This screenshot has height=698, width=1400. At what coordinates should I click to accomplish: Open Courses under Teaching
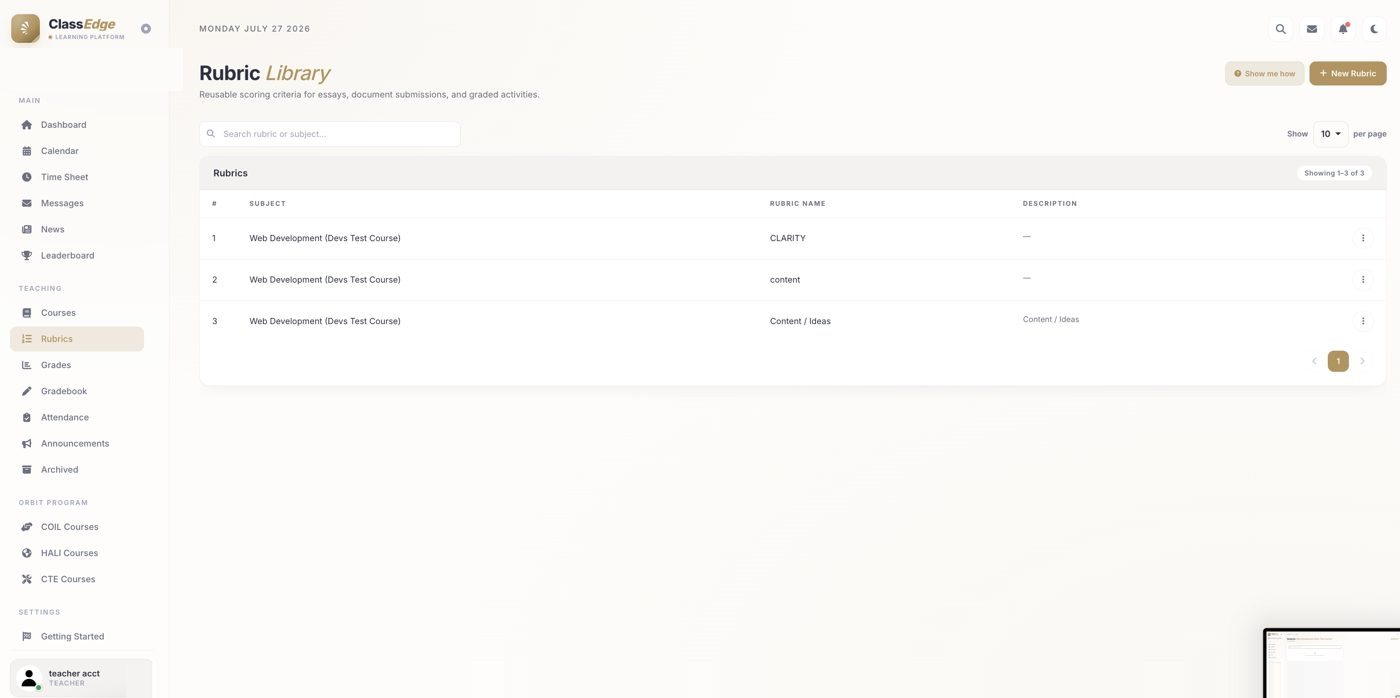tap(77, 313)
